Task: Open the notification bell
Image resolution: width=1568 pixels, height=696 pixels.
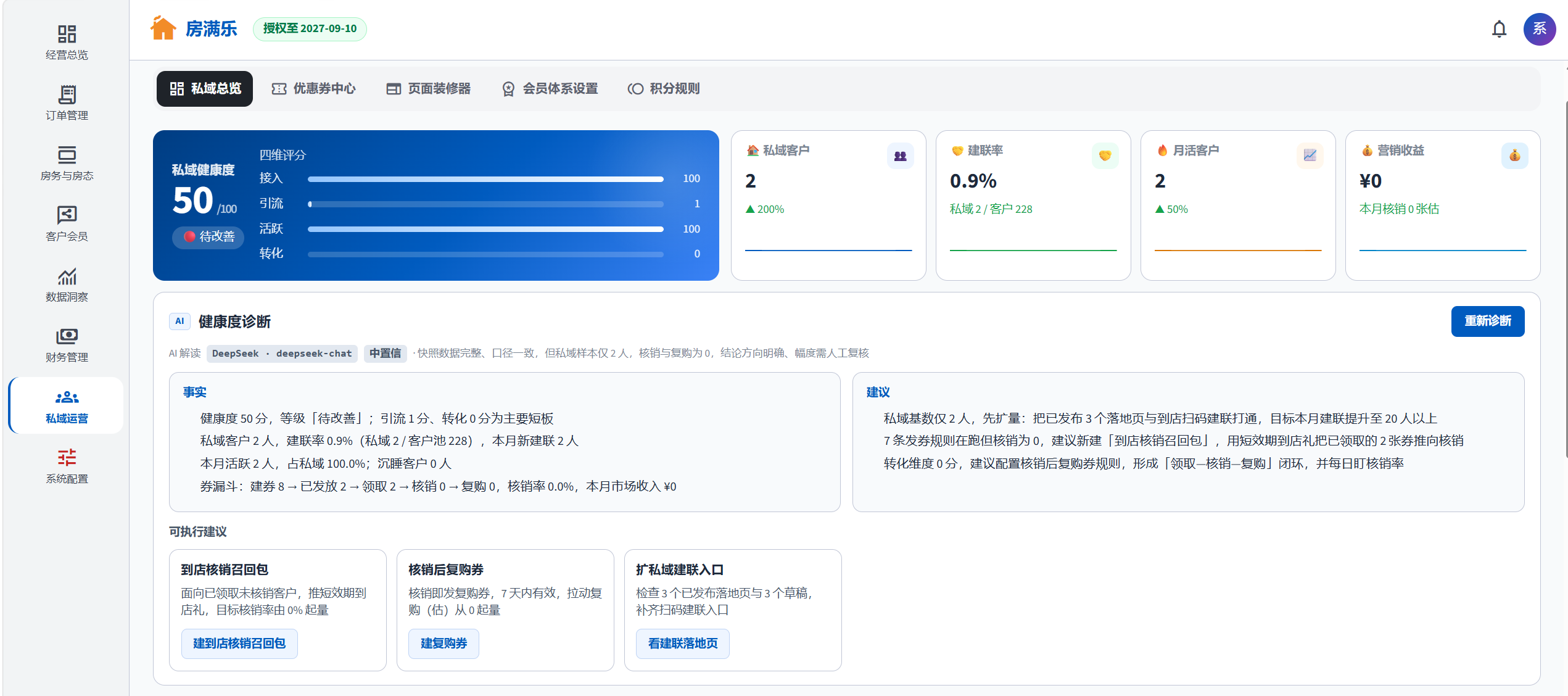Action: coord(1499,29)
